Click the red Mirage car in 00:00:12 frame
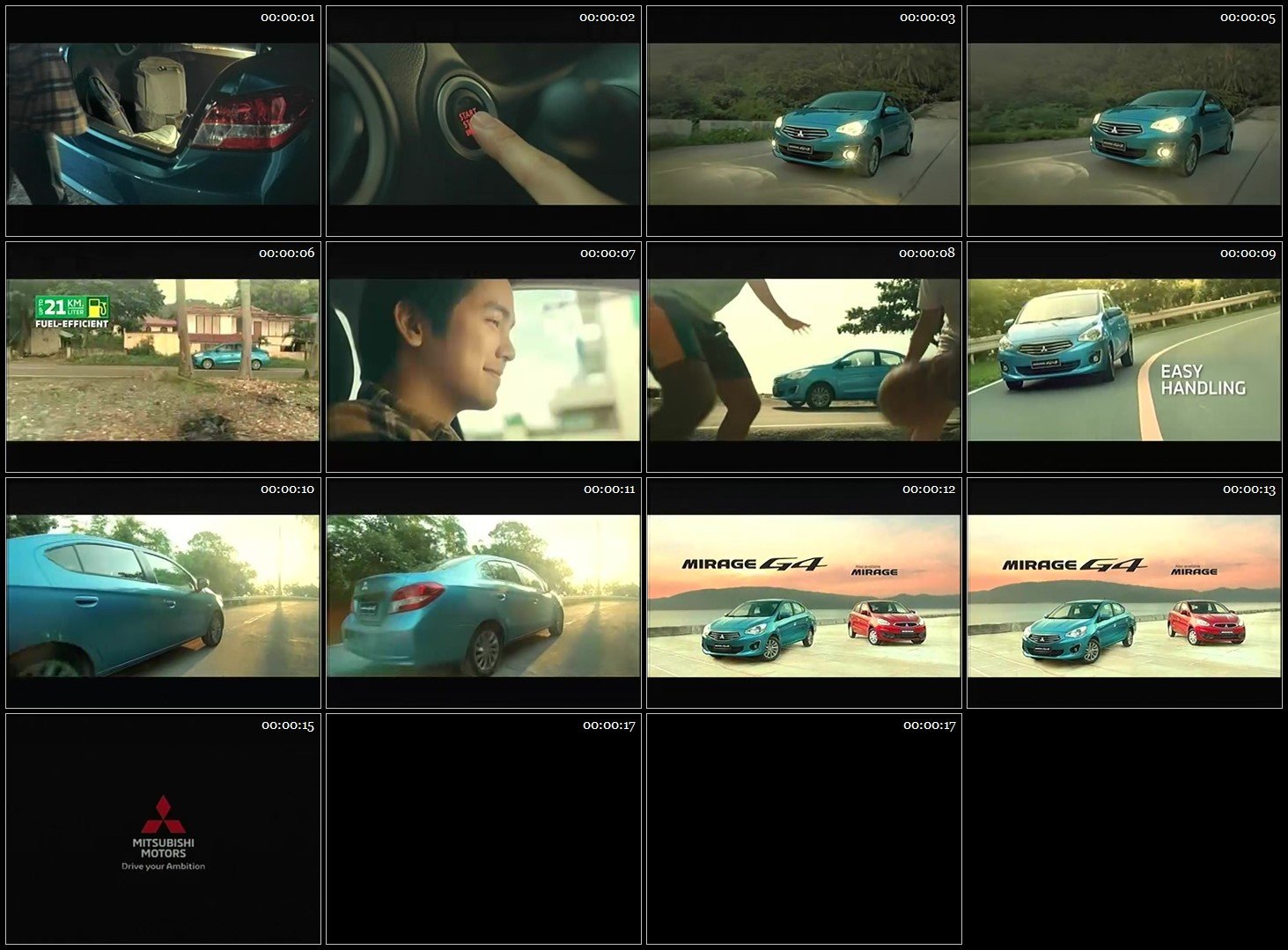This screenshot has height=950, width=1288. point(887,622)
